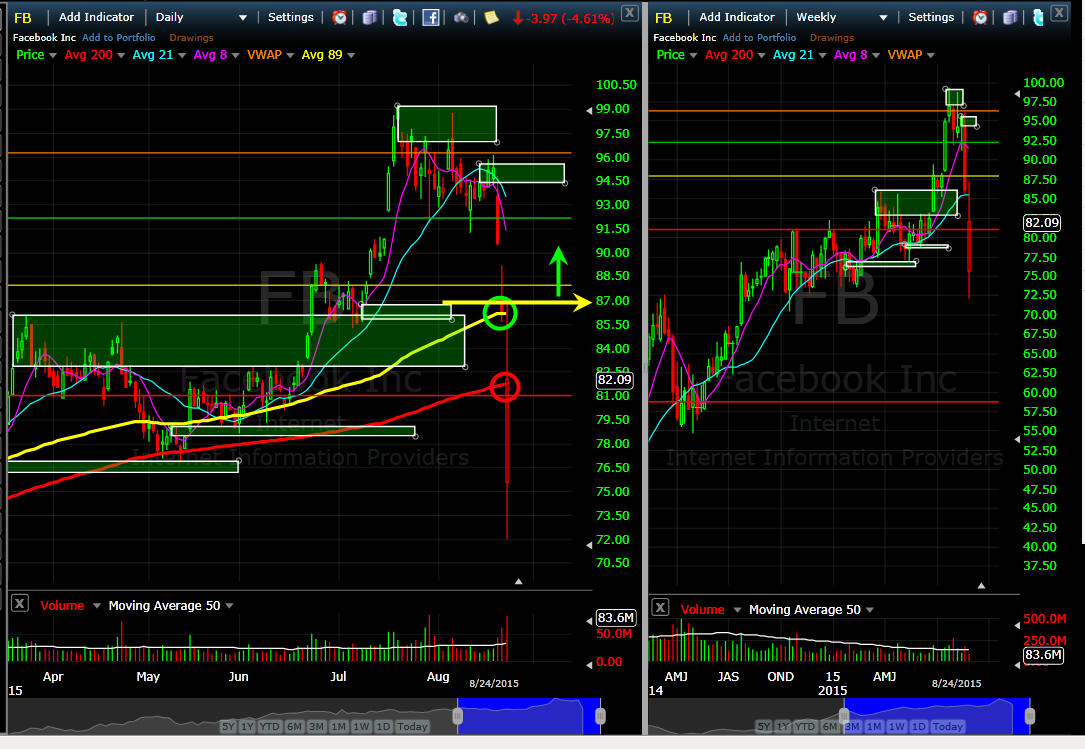Image resolution: width=1085 pixels, height=749 pixels.
Task: Click the database stack icon in Weekly chart
Action: 1010,17
